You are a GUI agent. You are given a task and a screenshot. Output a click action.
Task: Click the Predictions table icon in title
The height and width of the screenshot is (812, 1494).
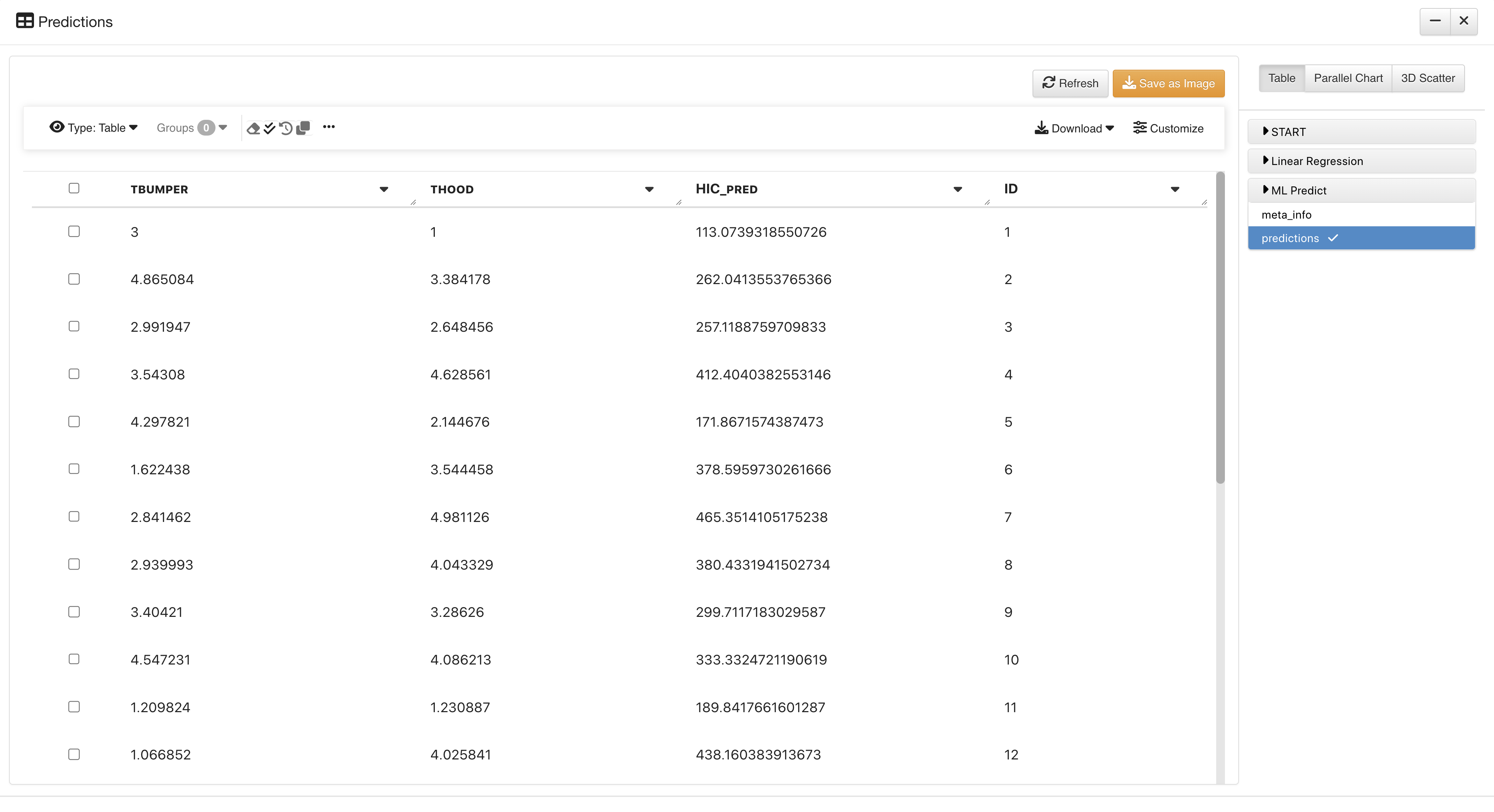[x=25, y=21]
